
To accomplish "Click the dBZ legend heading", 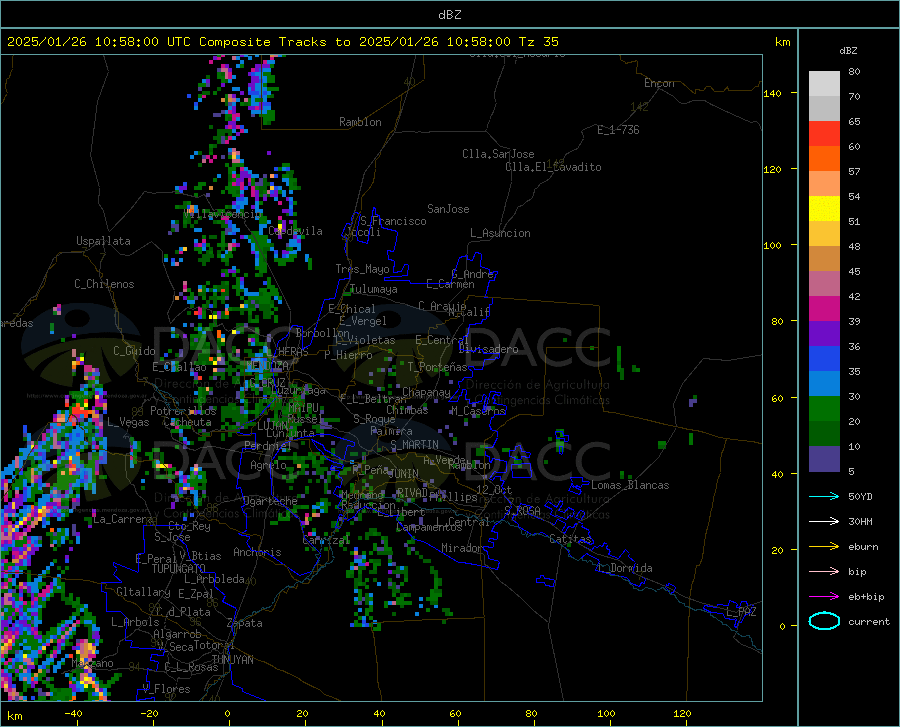I will coord(848,50).
